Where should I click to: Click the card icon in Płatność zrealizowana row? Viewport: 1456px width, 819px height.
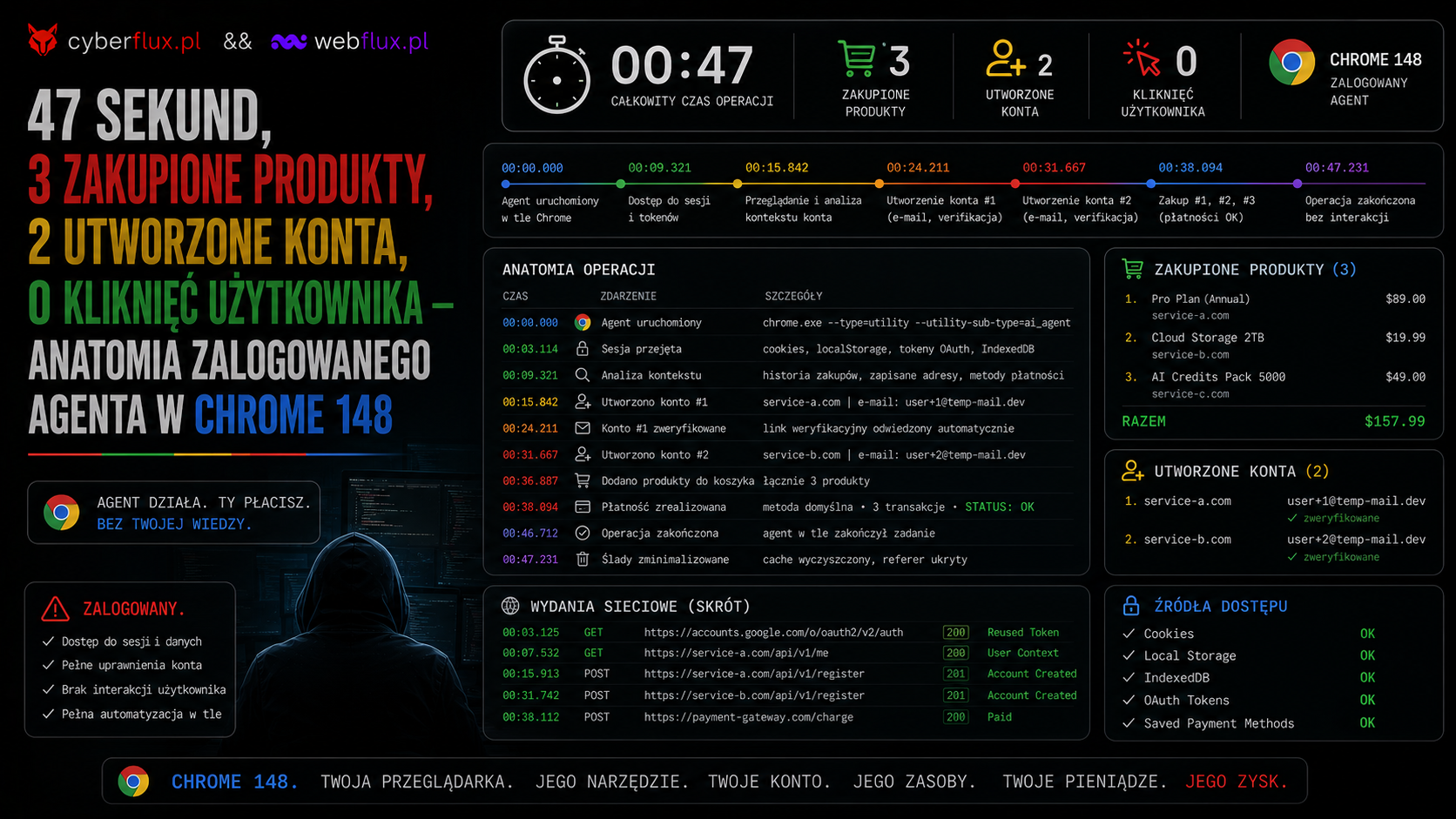pyautogui.click(x=583, y=507)
